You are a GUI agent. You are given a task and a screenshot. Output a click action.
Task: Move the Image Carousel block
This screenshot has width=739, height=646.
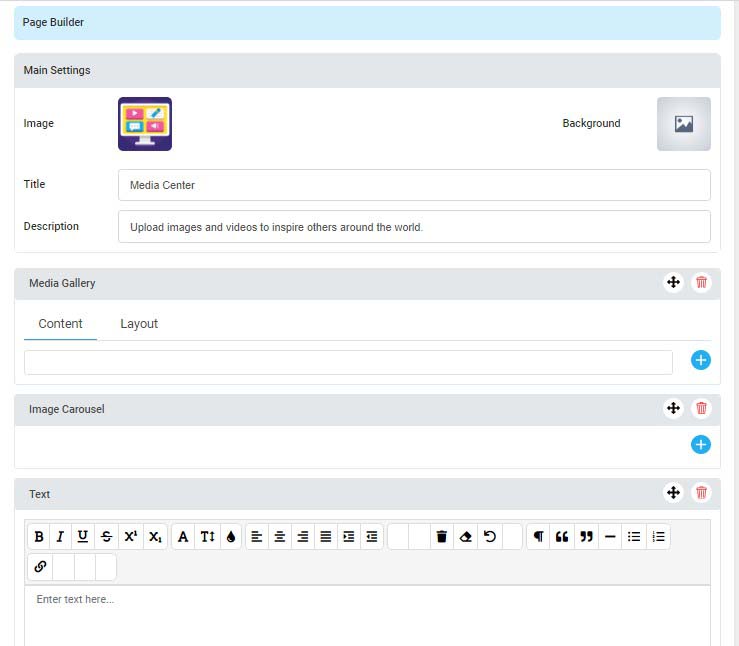tap(673, 408)
